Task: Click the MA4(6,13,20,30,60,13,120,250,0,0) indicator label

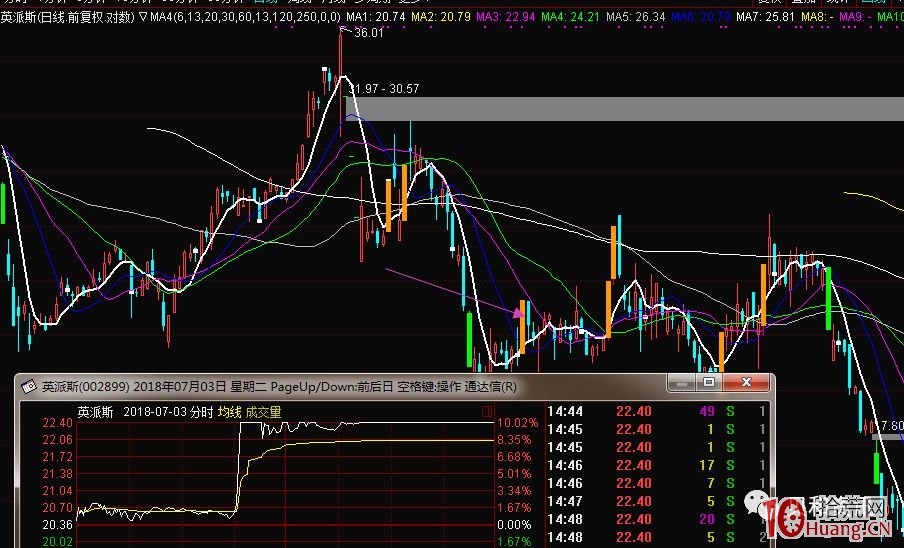Action: [245, 17]
